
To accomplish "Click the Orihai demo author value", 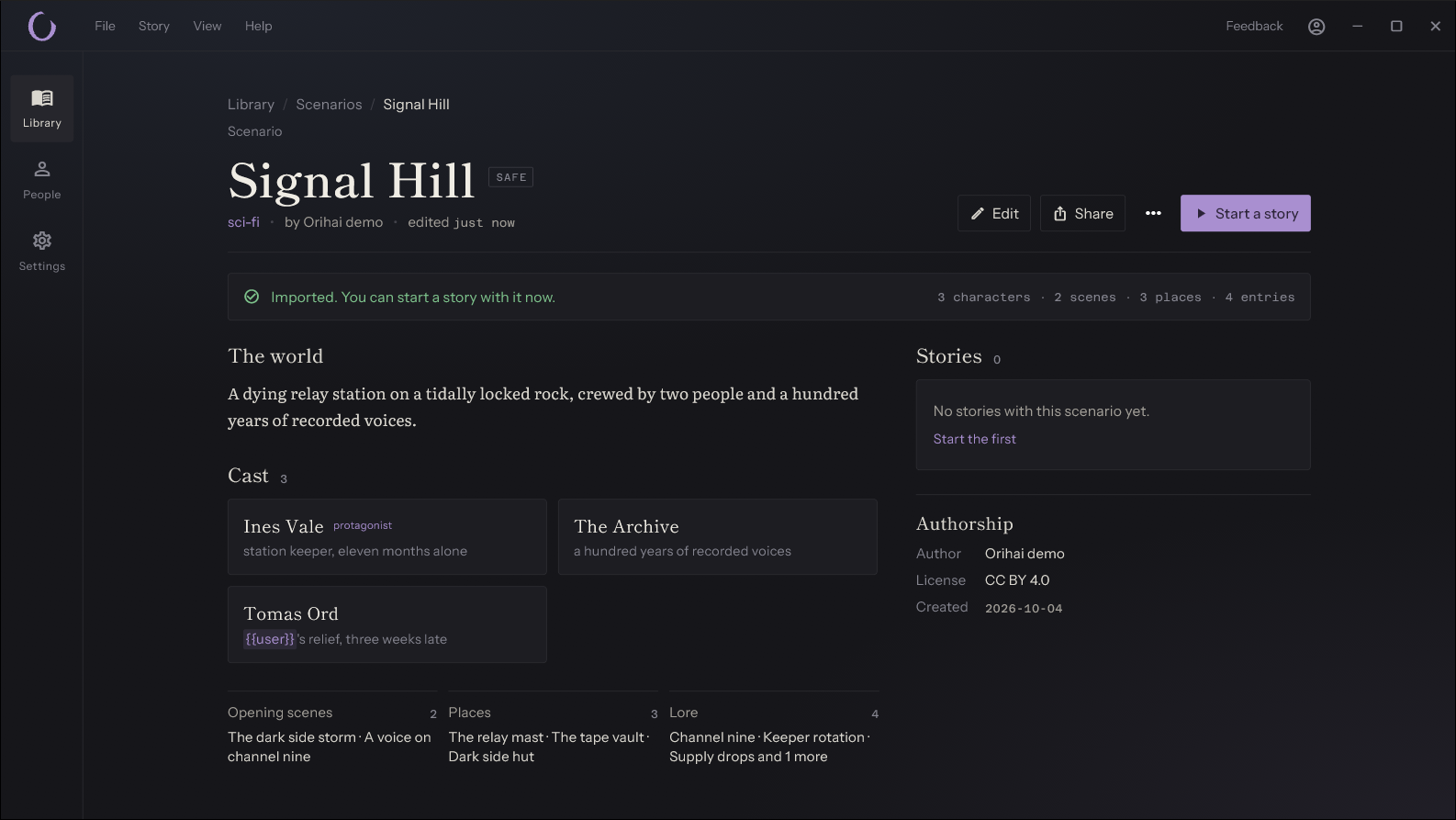I will pos(1025,554).
